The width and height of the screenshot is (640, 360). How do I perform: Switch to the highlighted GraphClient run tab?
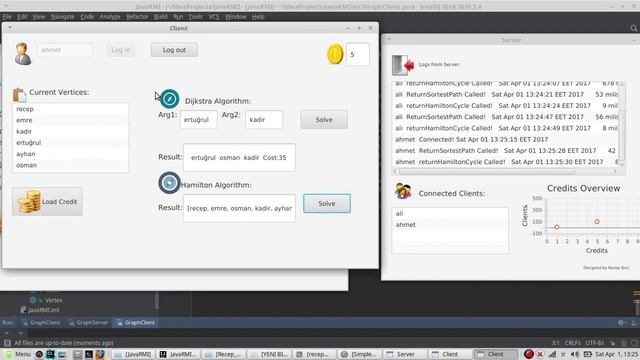click(x=136, y=322)
